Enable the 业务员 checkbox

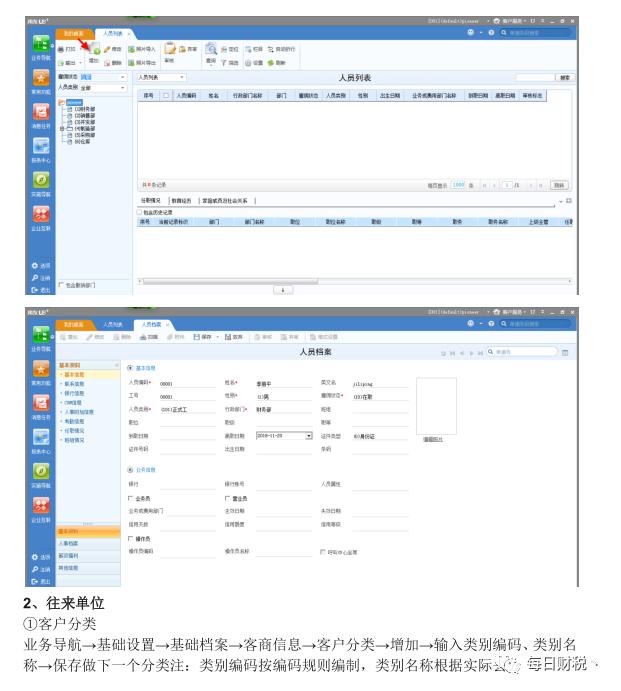click(130, 497)
